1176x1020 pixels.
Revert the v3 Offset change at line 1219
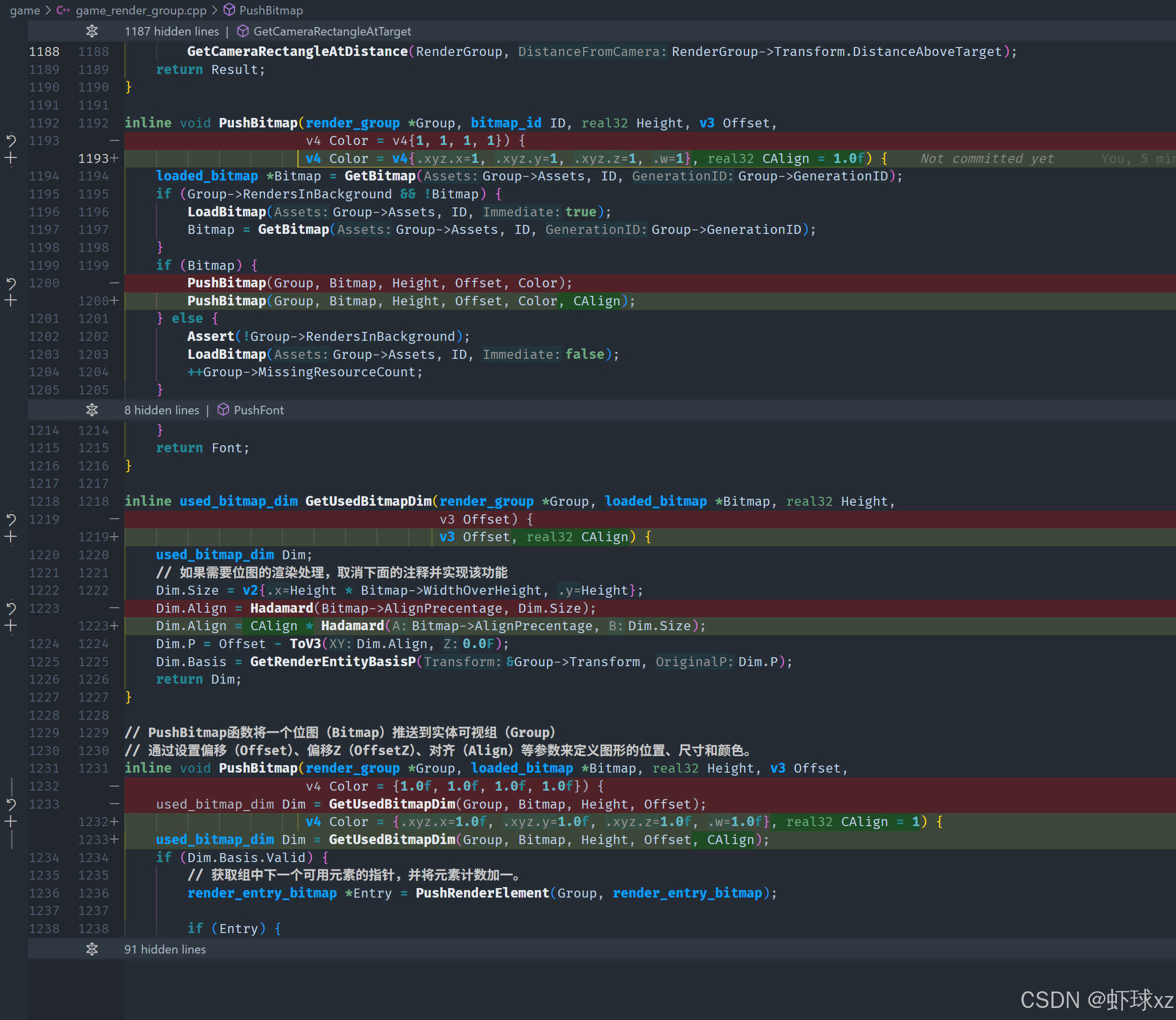(11, 519)
